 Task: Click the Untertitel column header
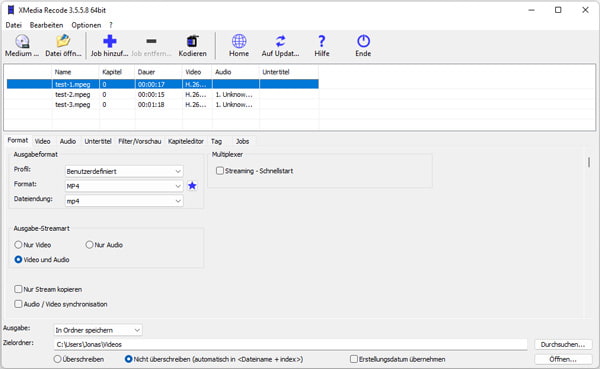pos(289,72)
